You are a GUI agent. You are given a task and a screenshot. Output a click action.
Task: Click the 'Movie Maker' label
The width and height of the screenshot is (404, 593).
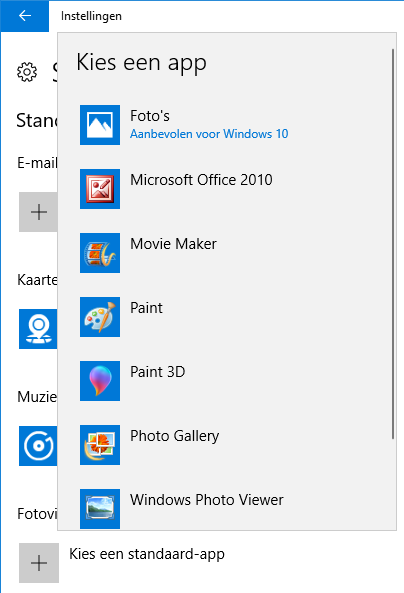pos(173,244)
